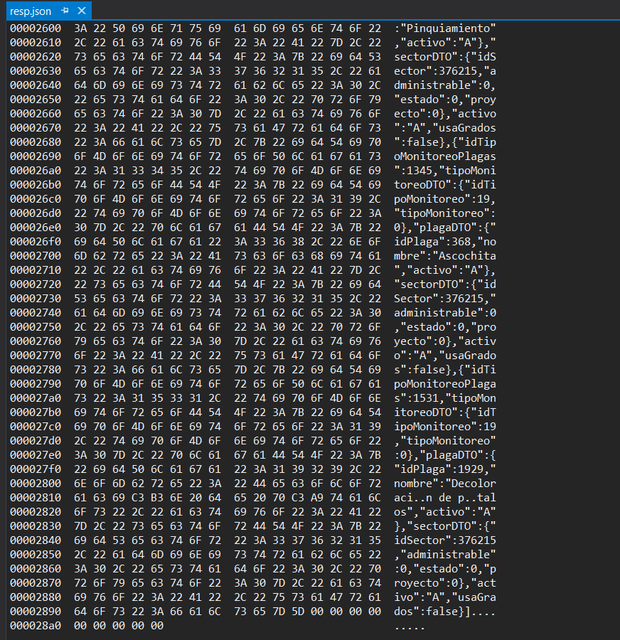Select ASCII text o":"A","usaGrado
Viewport: 620px width, 640px height.
tap(445, 356)
